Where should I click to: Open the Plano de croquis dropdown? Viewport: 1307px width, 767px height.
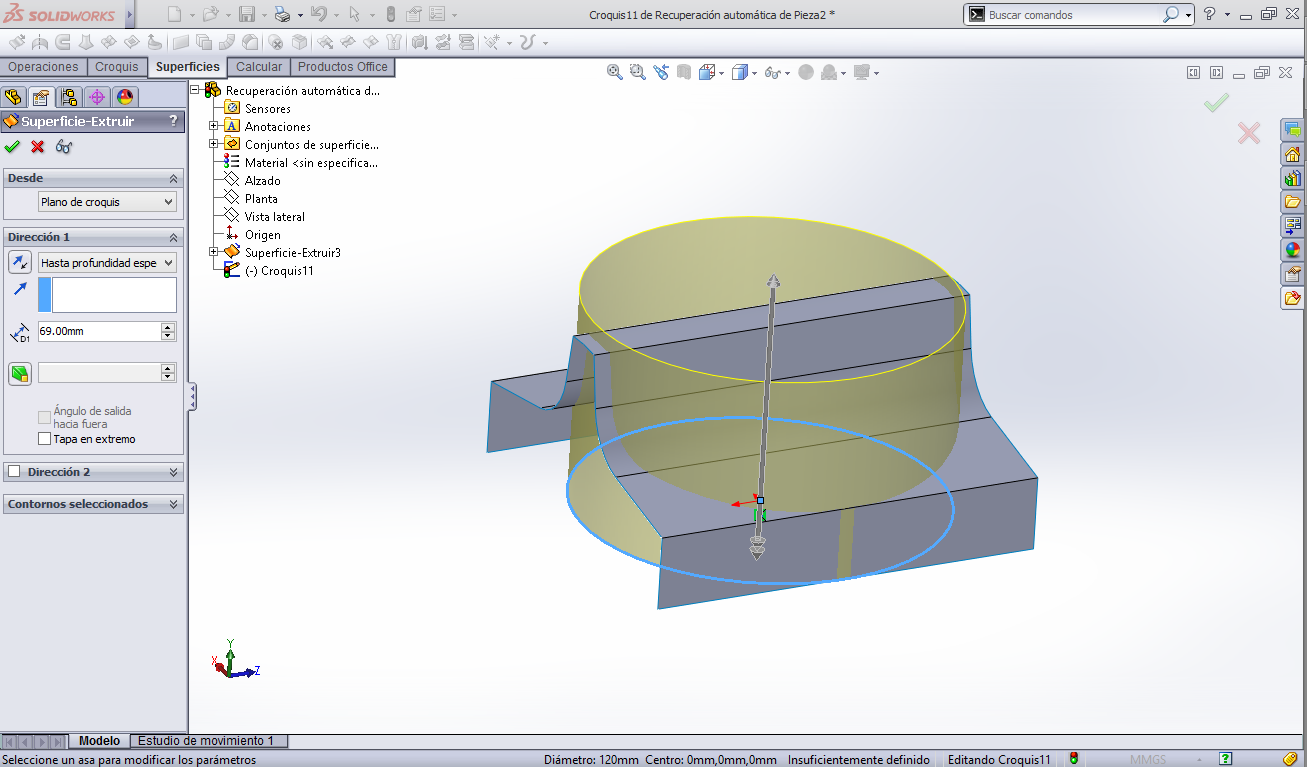coord(107,202)
